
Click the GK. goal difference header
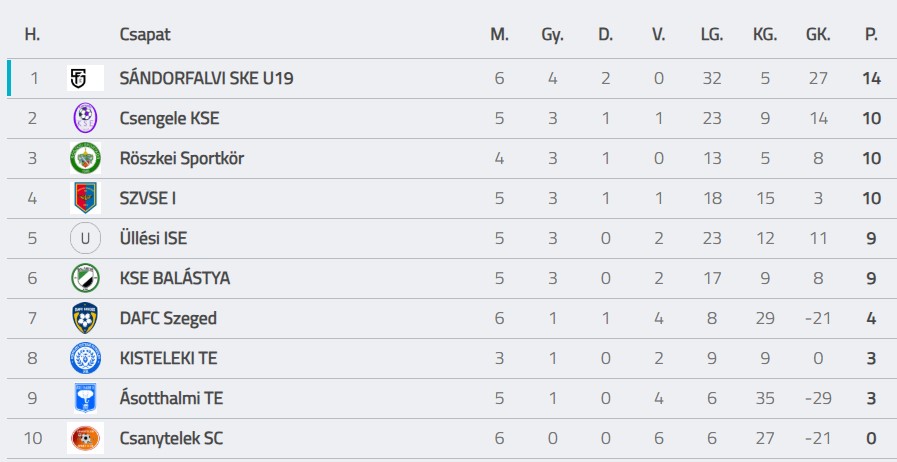pos(817,34)
